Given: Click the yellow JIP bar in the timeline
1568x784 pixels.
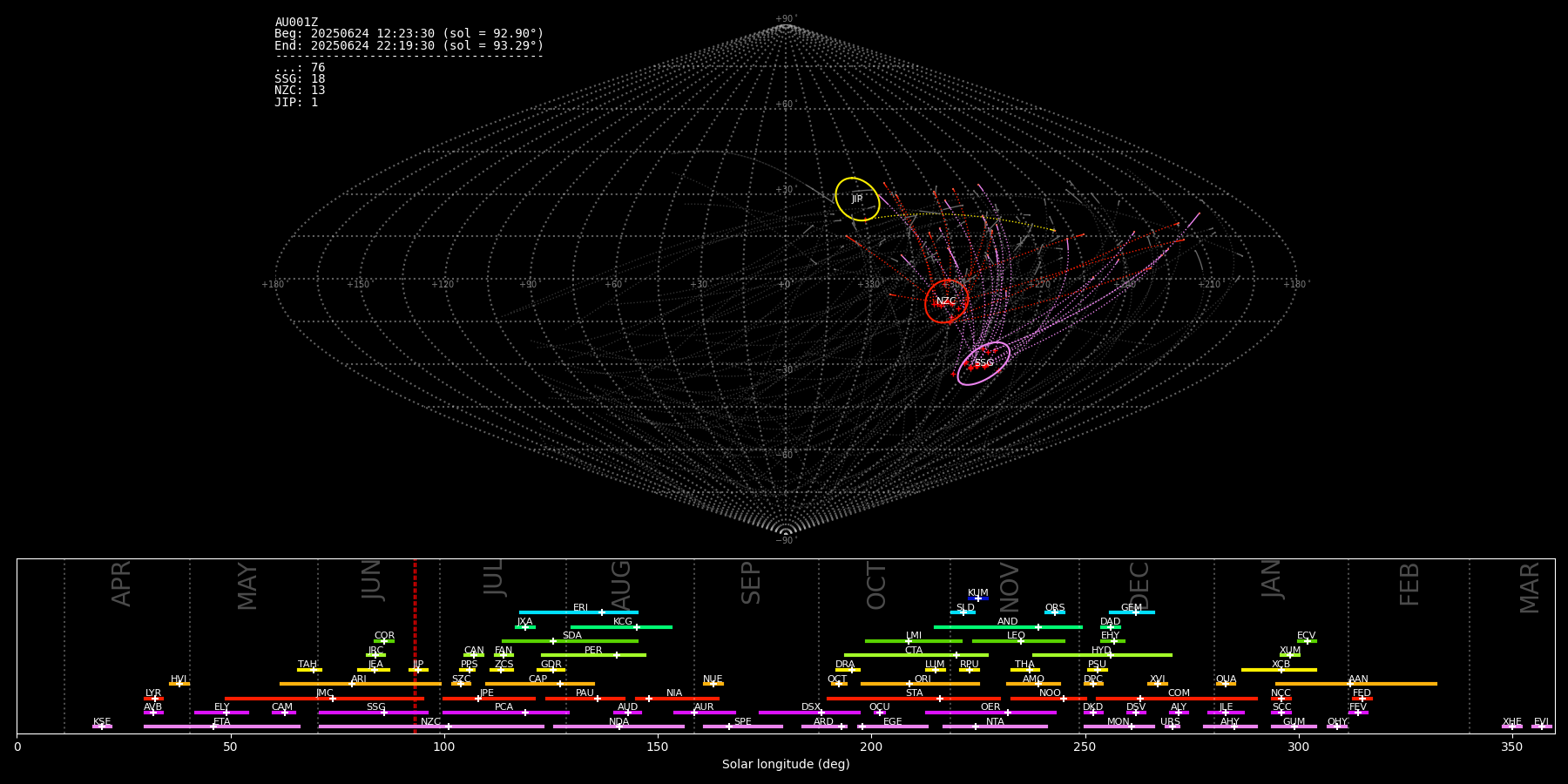Looking at the screenshot, I should (418, 670).
